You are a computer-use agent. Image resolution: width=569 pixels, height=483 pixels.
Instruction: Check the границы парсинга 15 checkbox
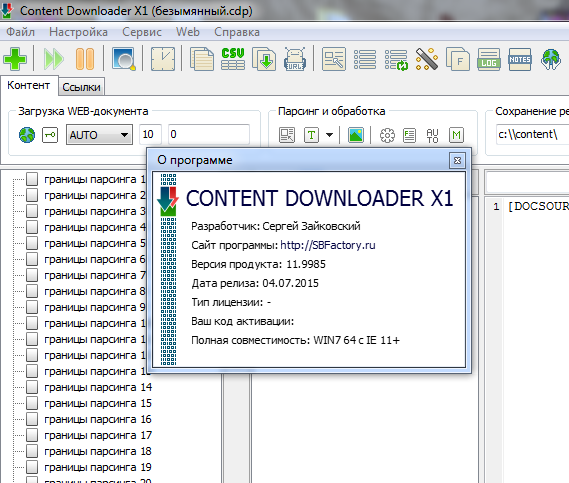(x=32, y=403)
